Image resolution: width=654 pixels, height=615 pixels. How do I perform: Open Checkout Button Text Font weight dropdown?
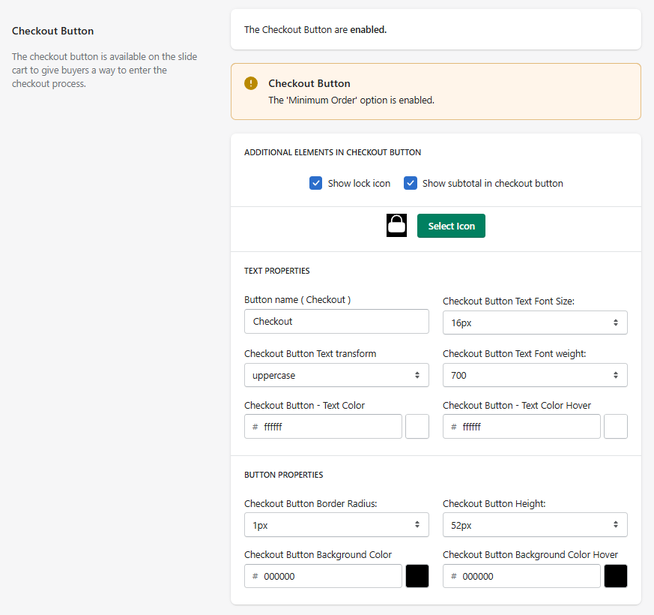(x=535, y=375)
